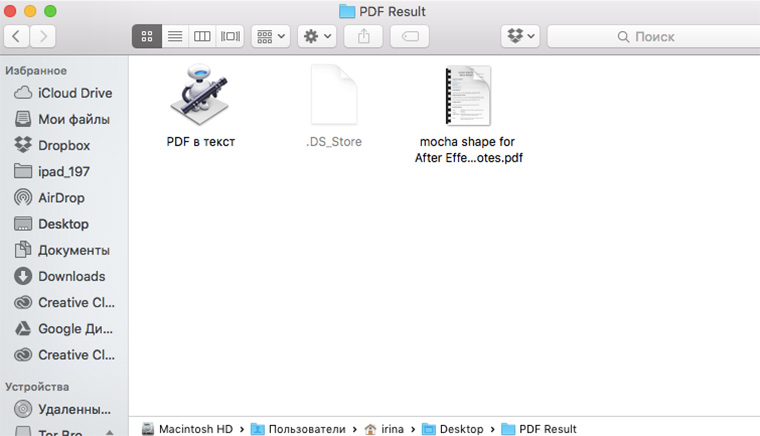Go forward with the right arrow button

43,36
